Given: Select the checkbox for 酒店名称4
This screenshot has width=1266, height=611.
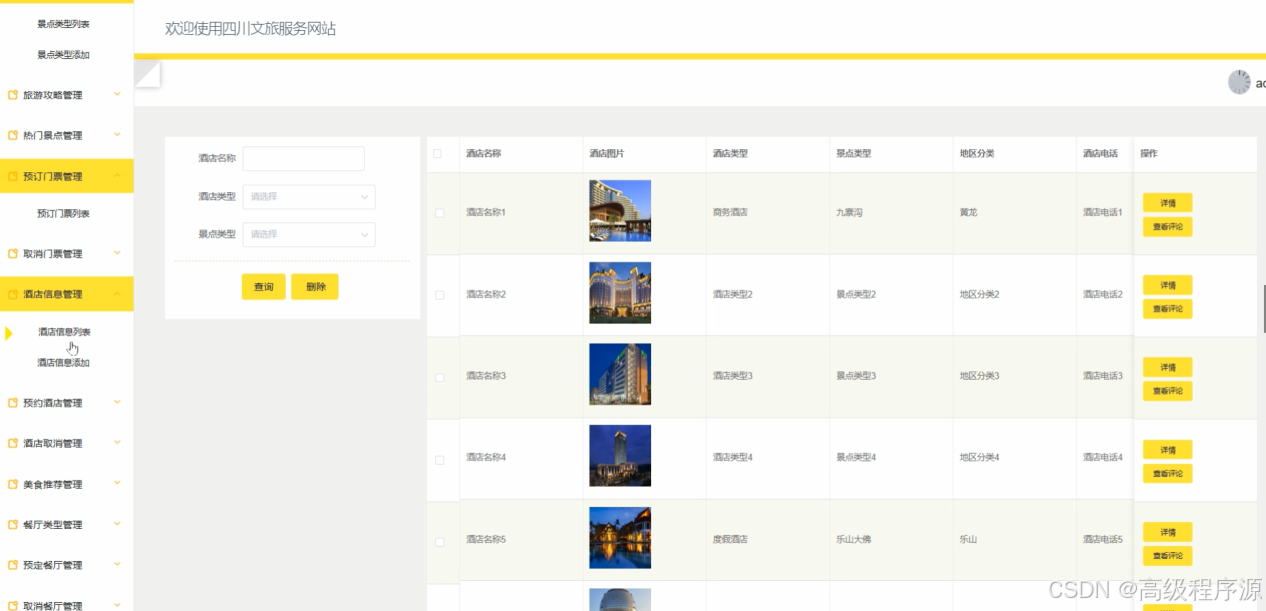Looking at the screenshot, I should click(439, 459).
